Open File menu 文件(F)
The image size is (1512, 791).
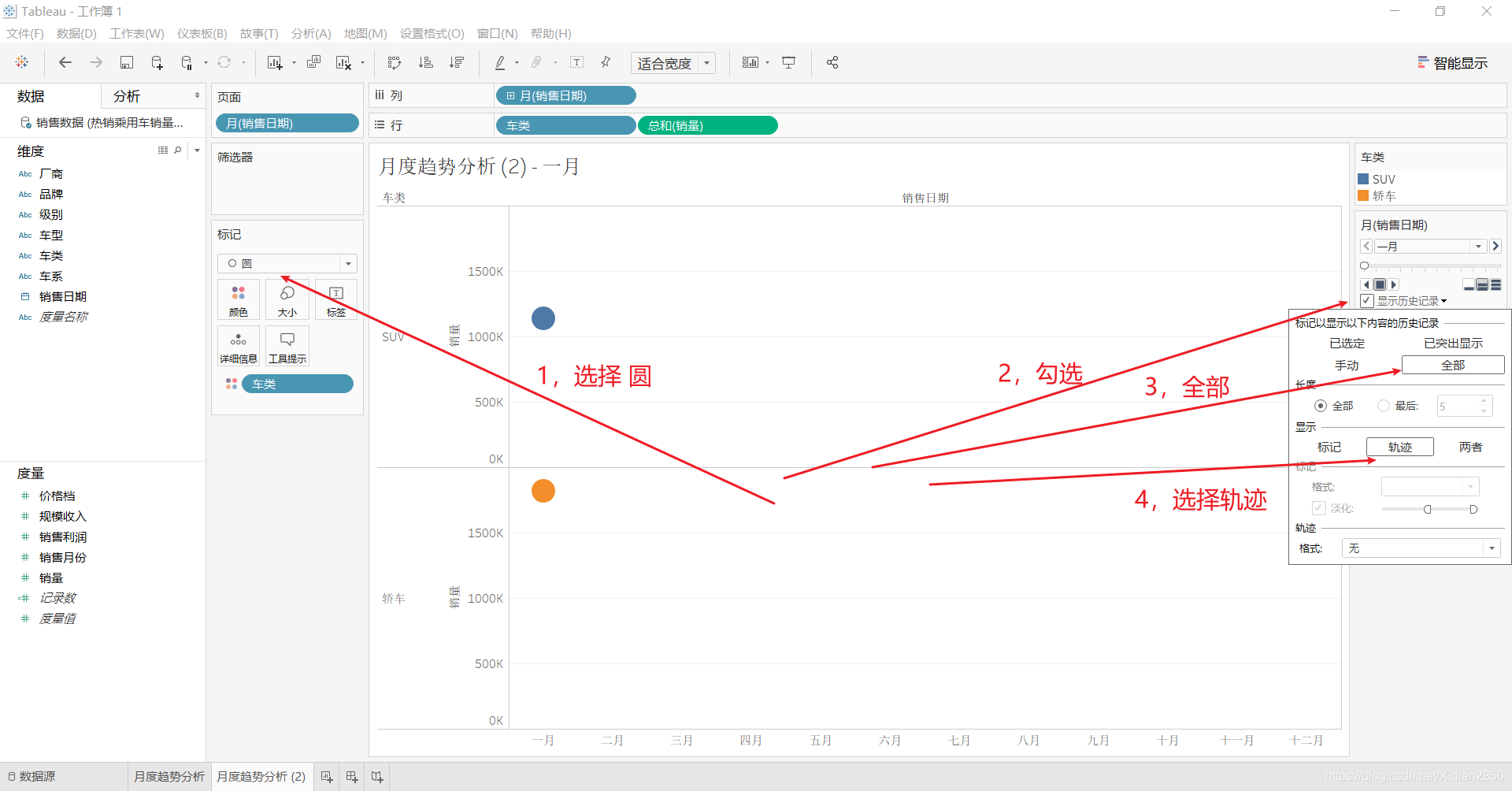coord(25,34)
